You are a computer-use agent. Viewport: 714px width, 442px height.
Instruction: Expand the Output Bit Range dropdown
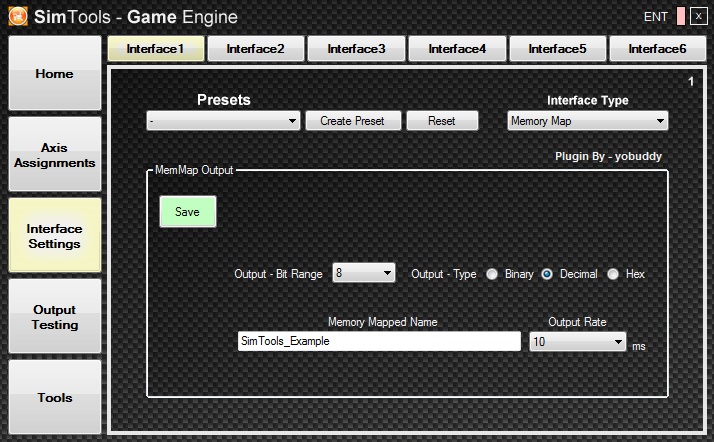click(364, 273)
